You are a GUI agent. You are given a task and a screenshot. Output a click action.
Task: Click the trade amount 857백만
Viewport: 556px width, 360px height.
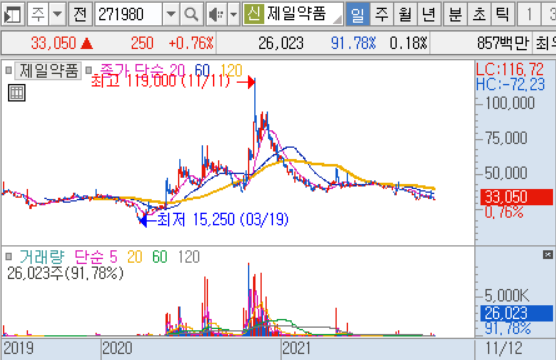tap(503, 43)
